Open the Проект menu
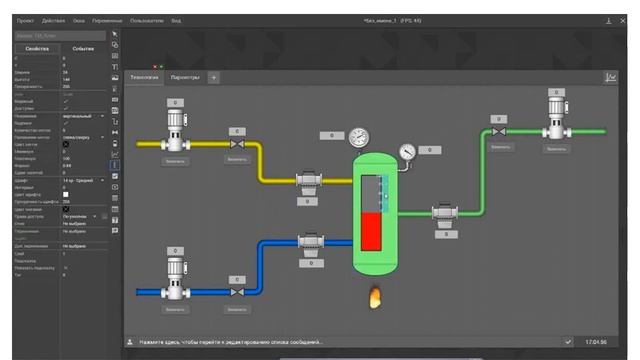 [x=25, y=20]
